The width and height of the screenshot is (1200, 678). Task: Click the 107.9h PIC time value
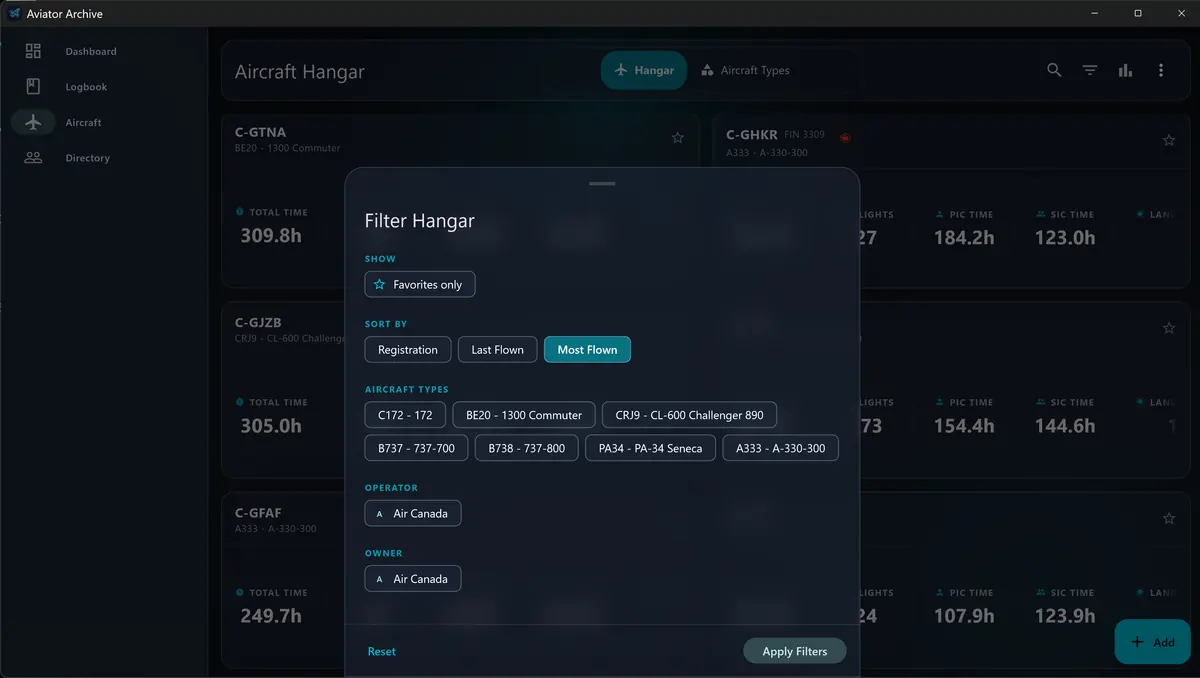coord(964,616)
